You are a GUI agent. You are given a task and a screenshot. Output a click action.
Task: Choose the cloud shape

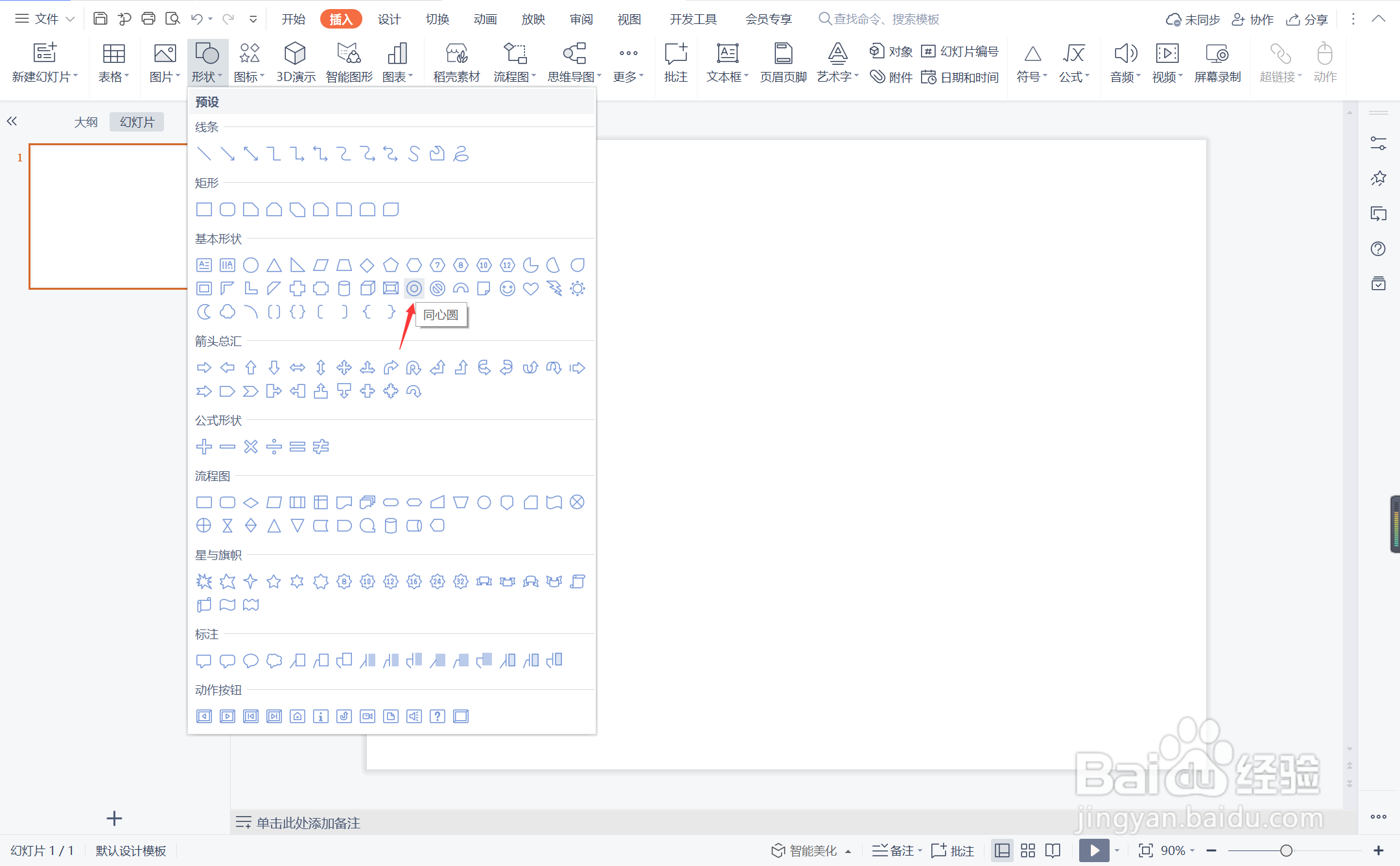coord(227,312)
